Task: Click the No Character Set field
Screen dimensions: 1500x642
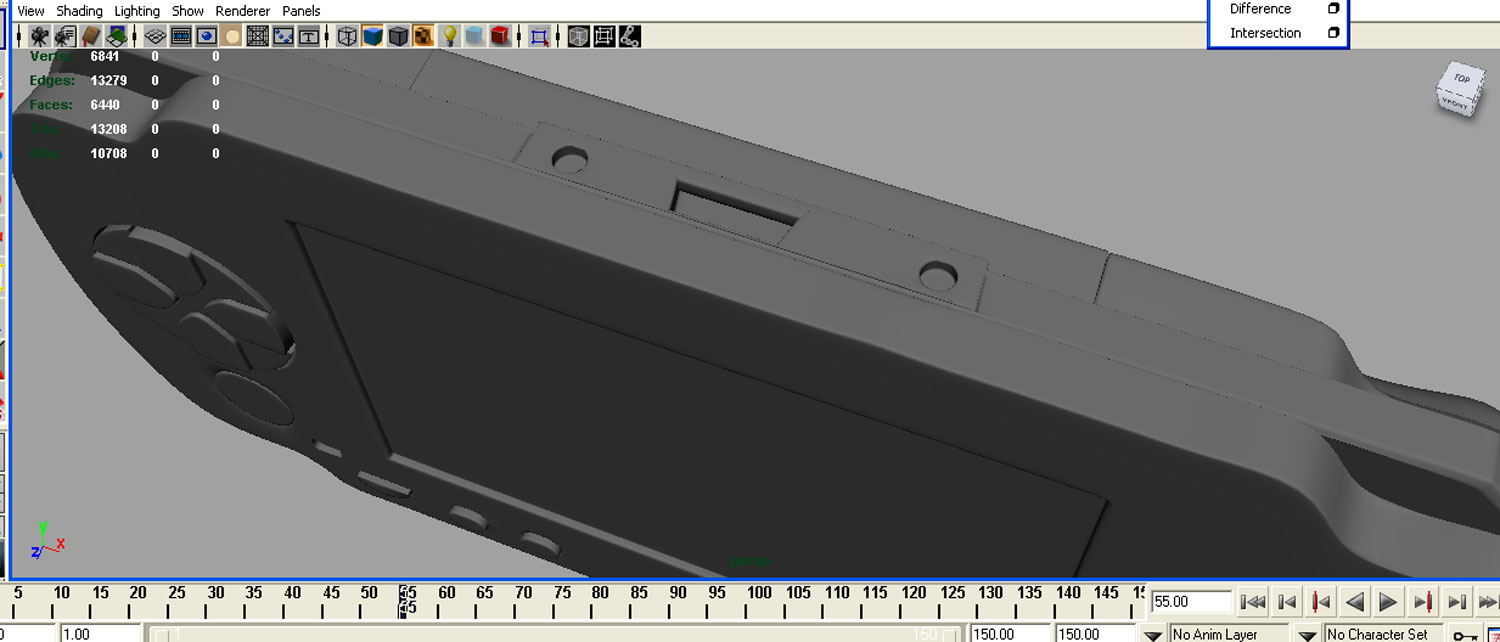Action: [1384, 634]
